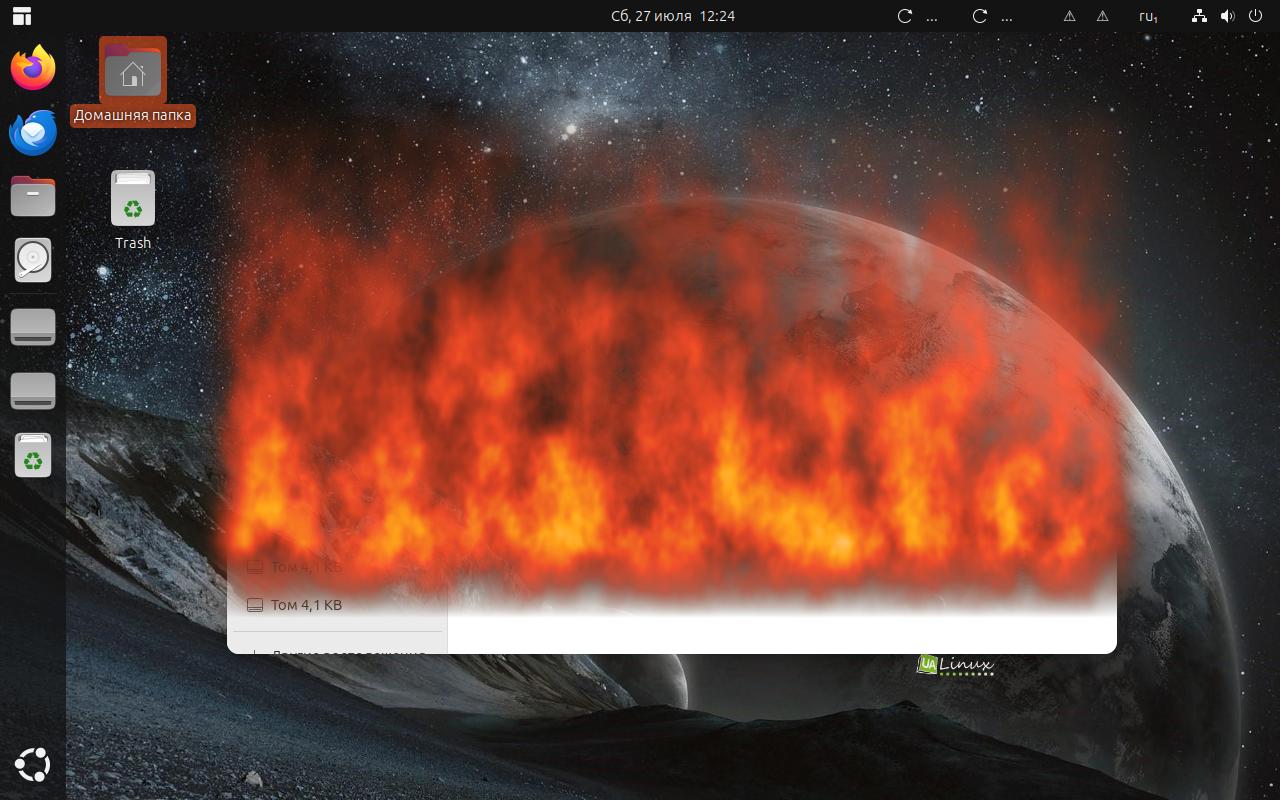Open the network connection indicator
Viewport: 1280px width, 800px height.
(x=1200, y=16)
